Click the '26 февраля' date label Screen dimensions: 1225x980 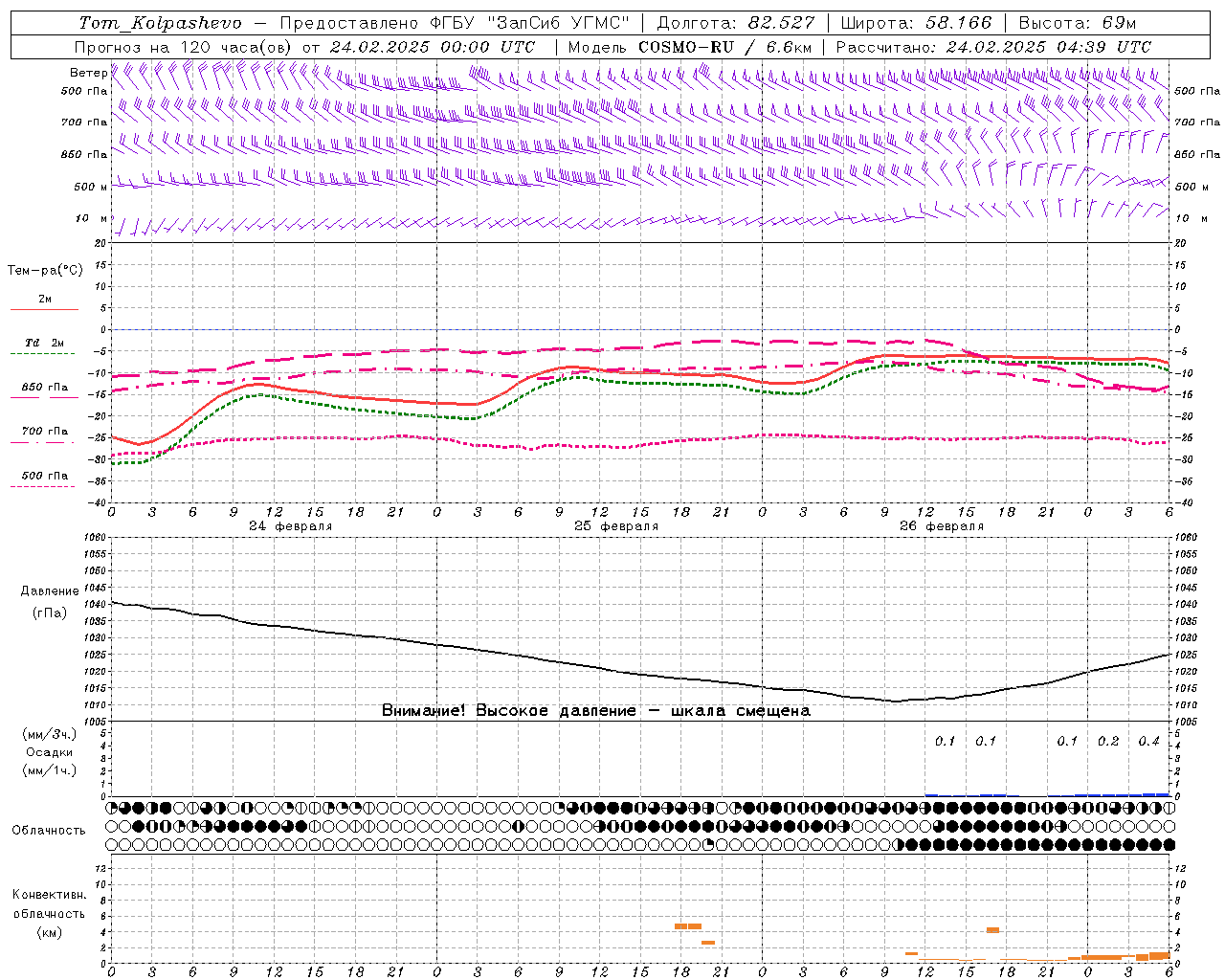[942, 526]
